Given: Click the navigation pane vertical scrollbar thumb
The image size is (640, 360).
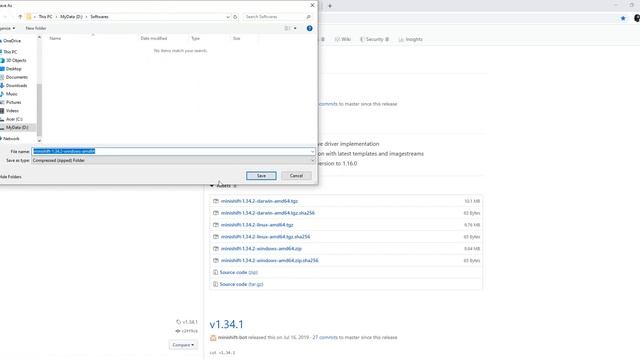Looking at the screenshot, I should point(39,109).
